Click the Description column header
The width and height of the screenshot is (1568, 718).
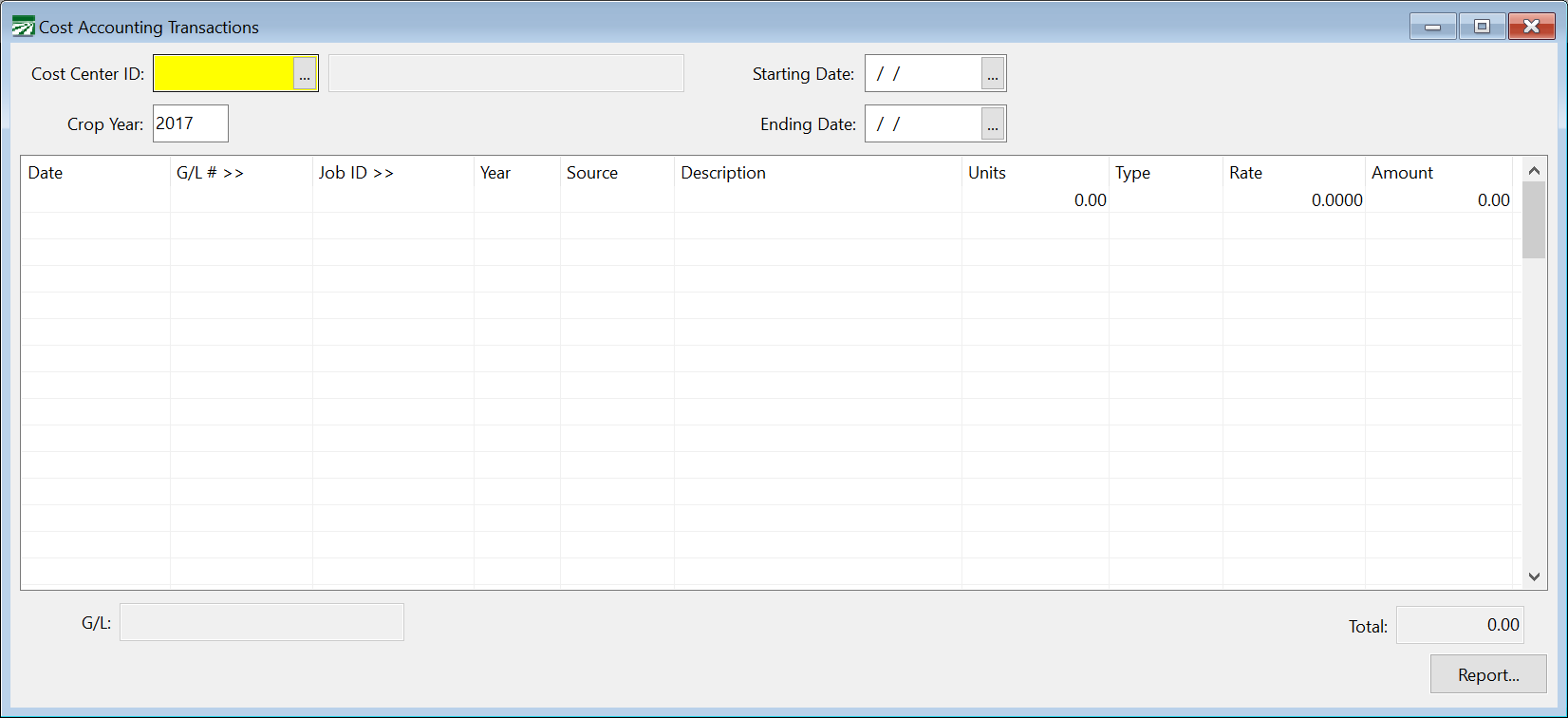[x=818, y=173]
